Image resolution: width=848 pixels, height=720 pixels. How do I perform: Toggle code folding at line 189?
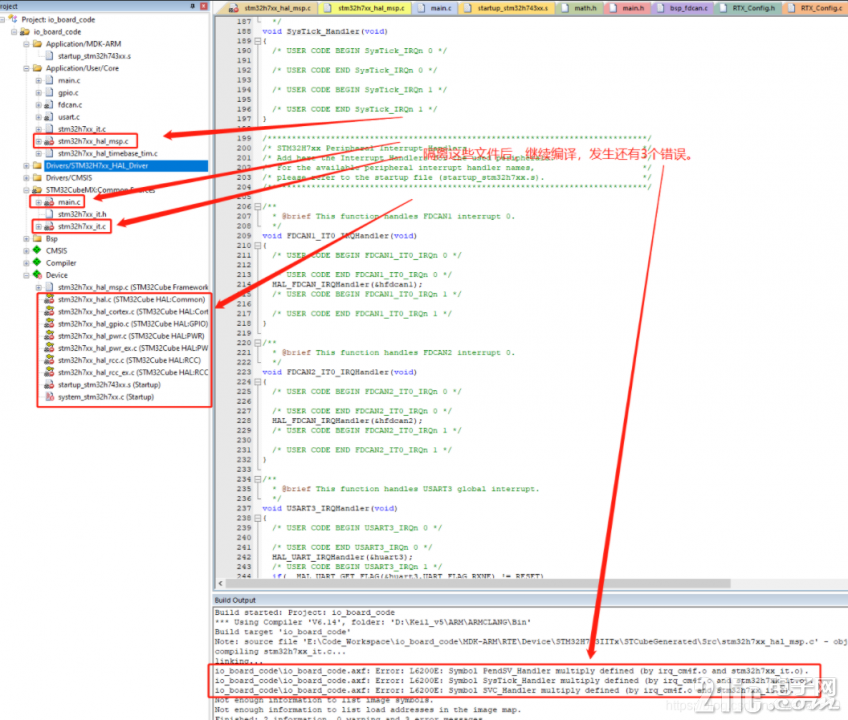pyautogui.click(x=257, y=41)
